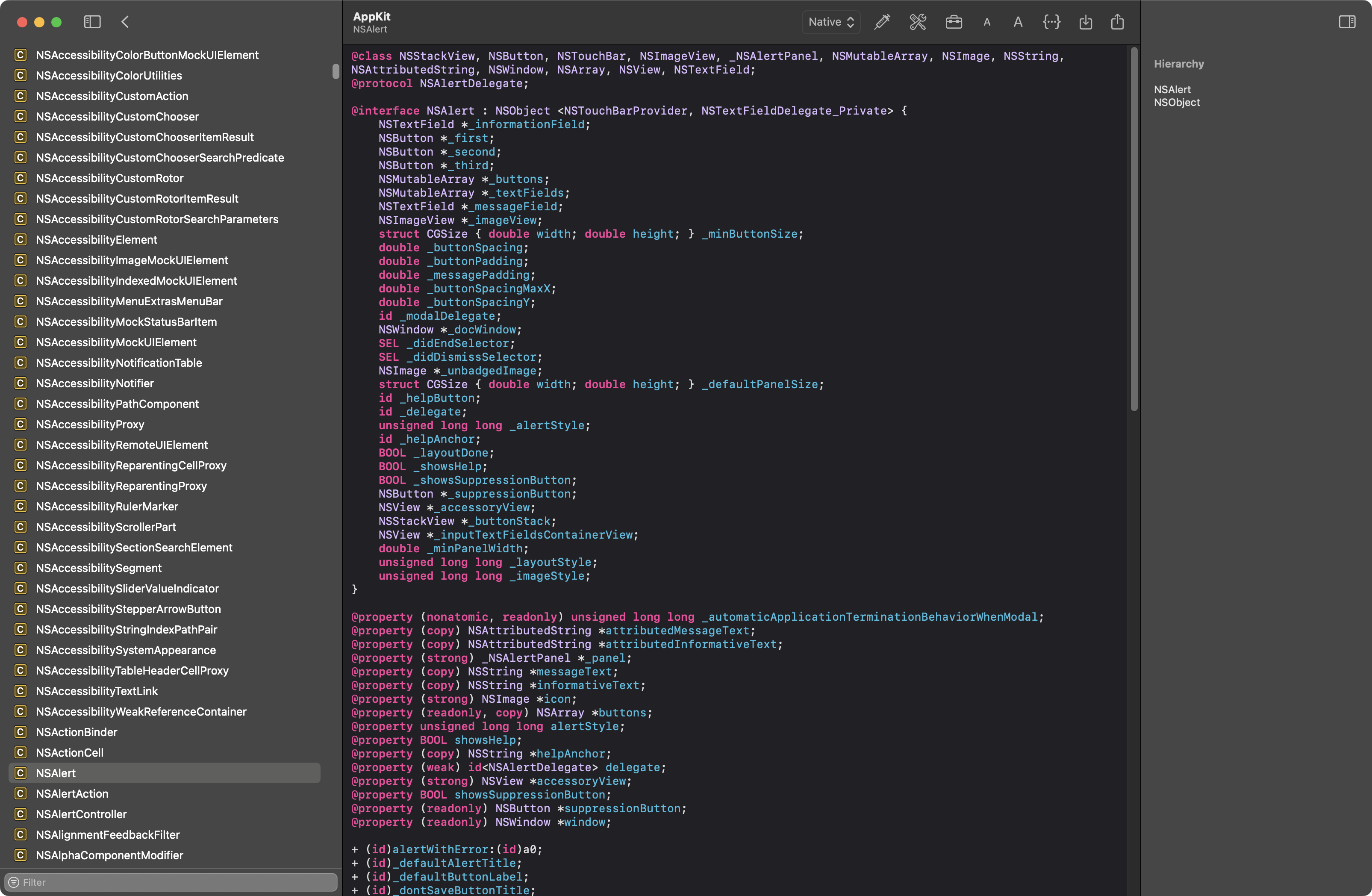
Task: Open the Native language dropdown
Action: point(831,21)
